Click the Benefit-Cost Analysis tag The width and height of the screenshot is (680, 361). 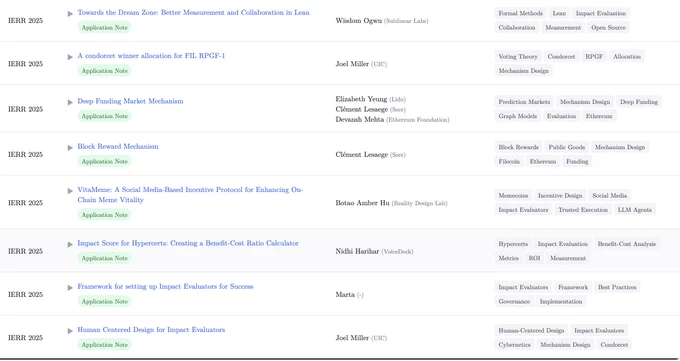click(627, 244)
